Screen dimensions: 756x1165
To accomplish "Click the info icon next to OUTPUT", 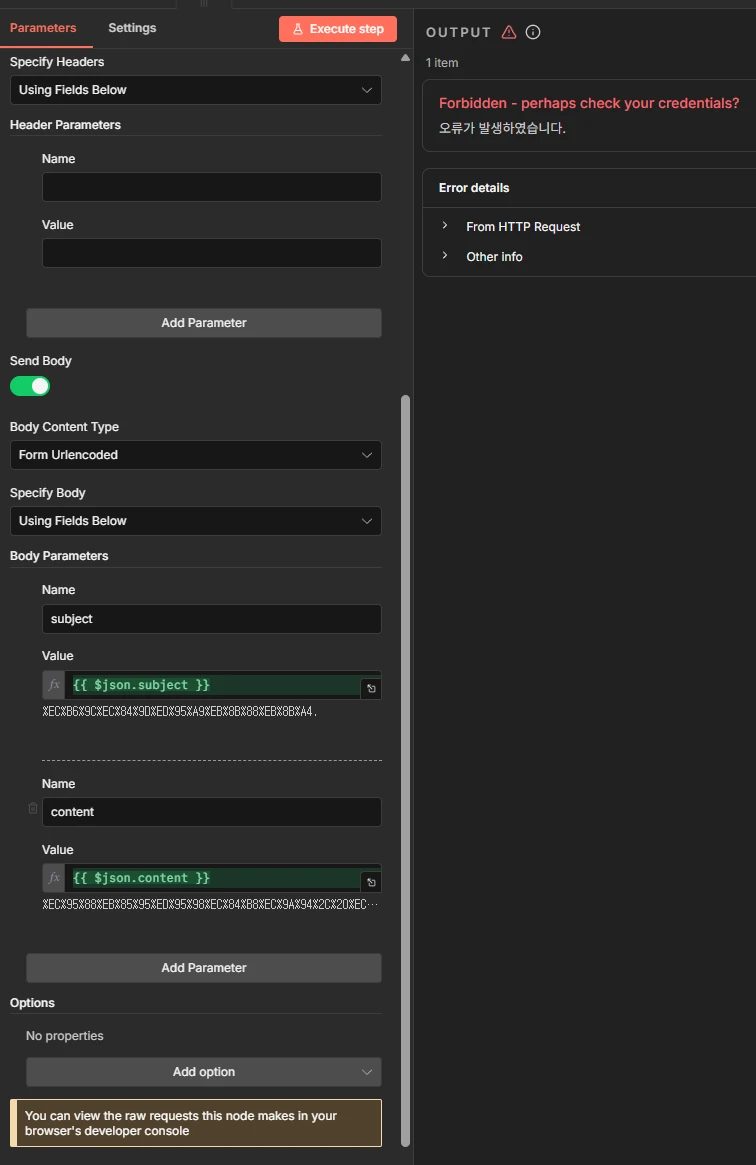I will (x=533, y=32).
